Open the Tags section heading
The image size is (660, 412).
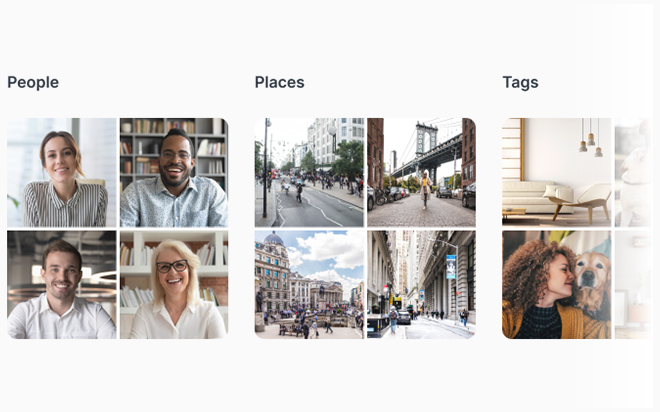[520, 83]
